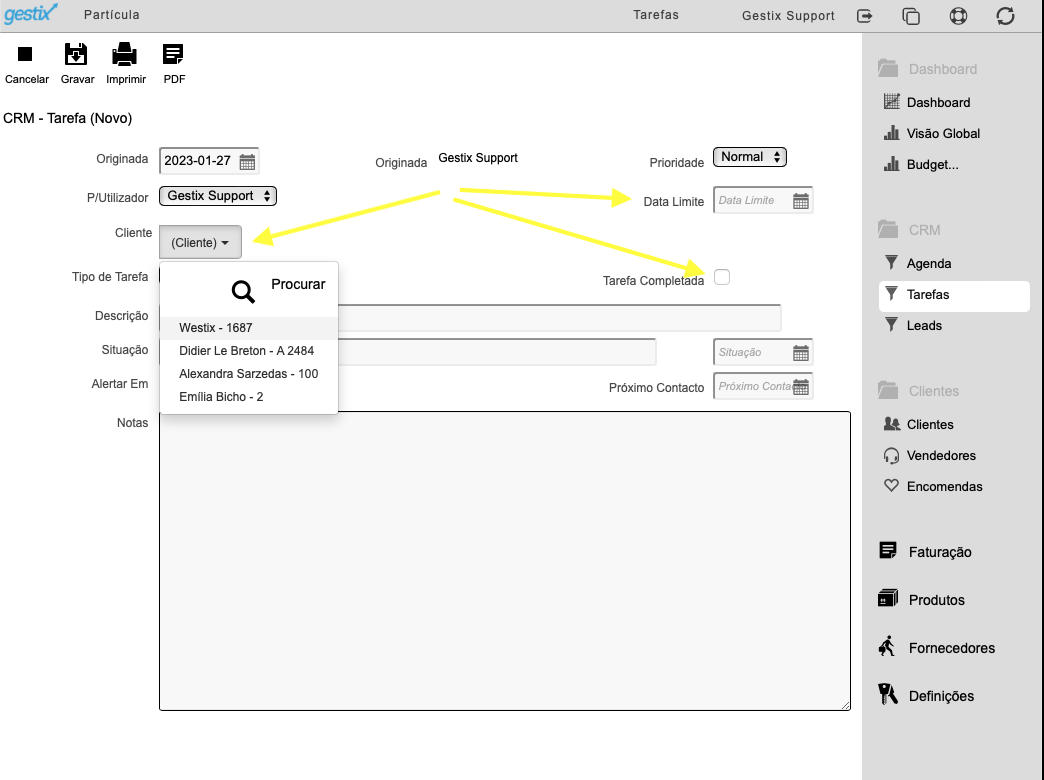This screenshot has height=780, width=1044.
Task: Expand the Dashboard folder section header
Action: click(x=927, y=69)
